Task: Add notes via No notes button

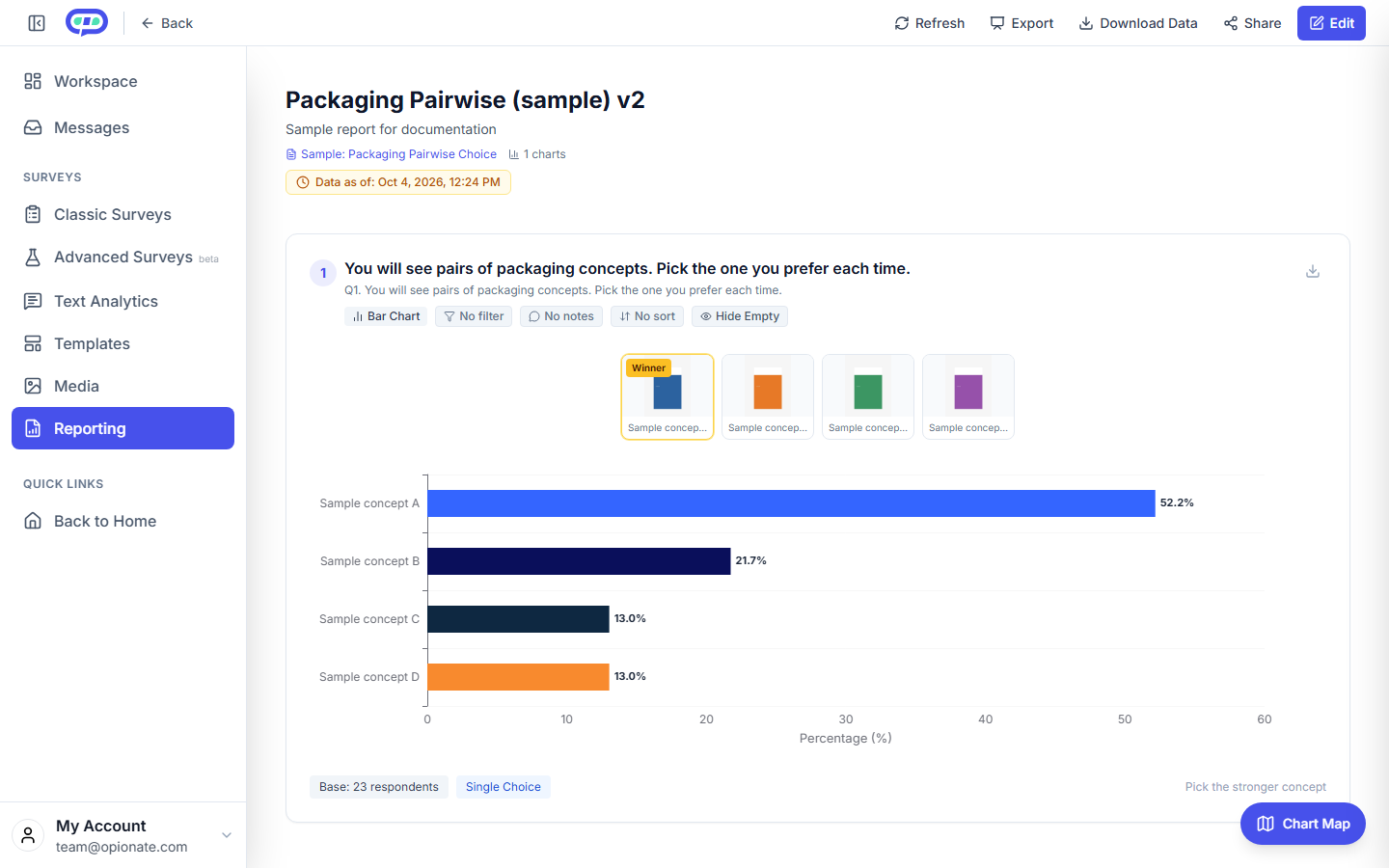Action: point(561,316)
